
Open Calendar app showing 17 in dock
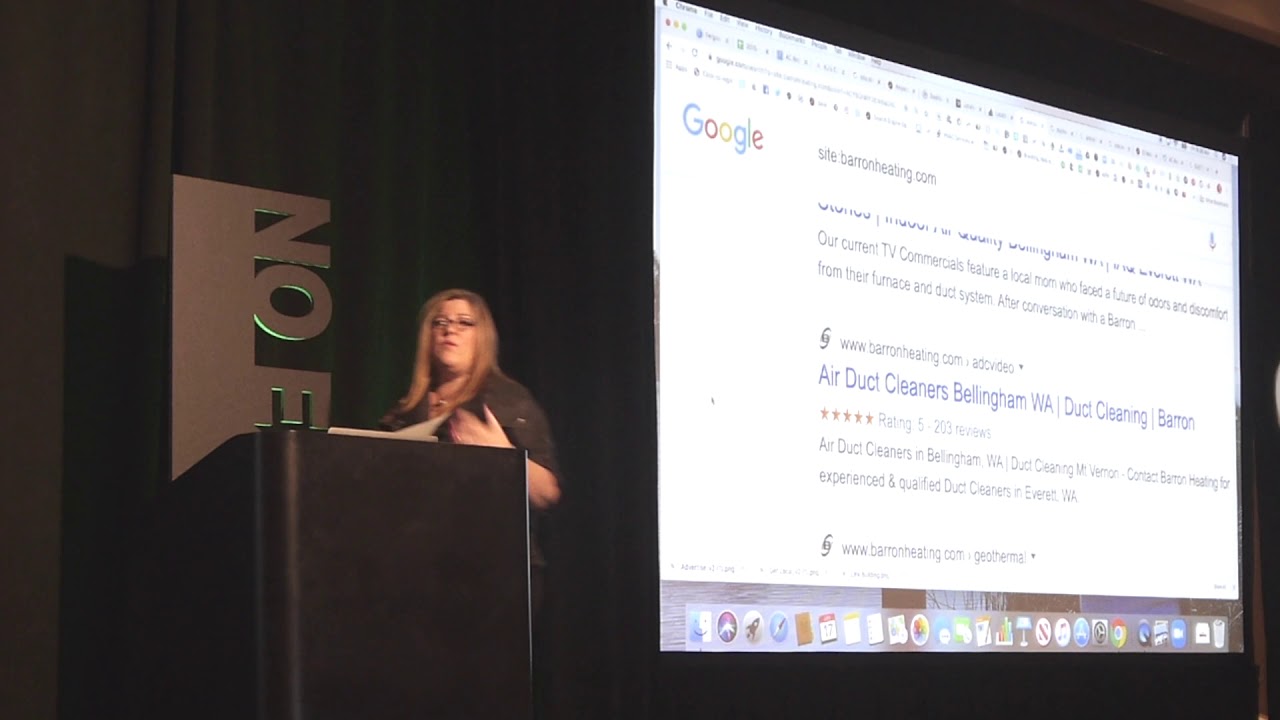pos(828,630)
